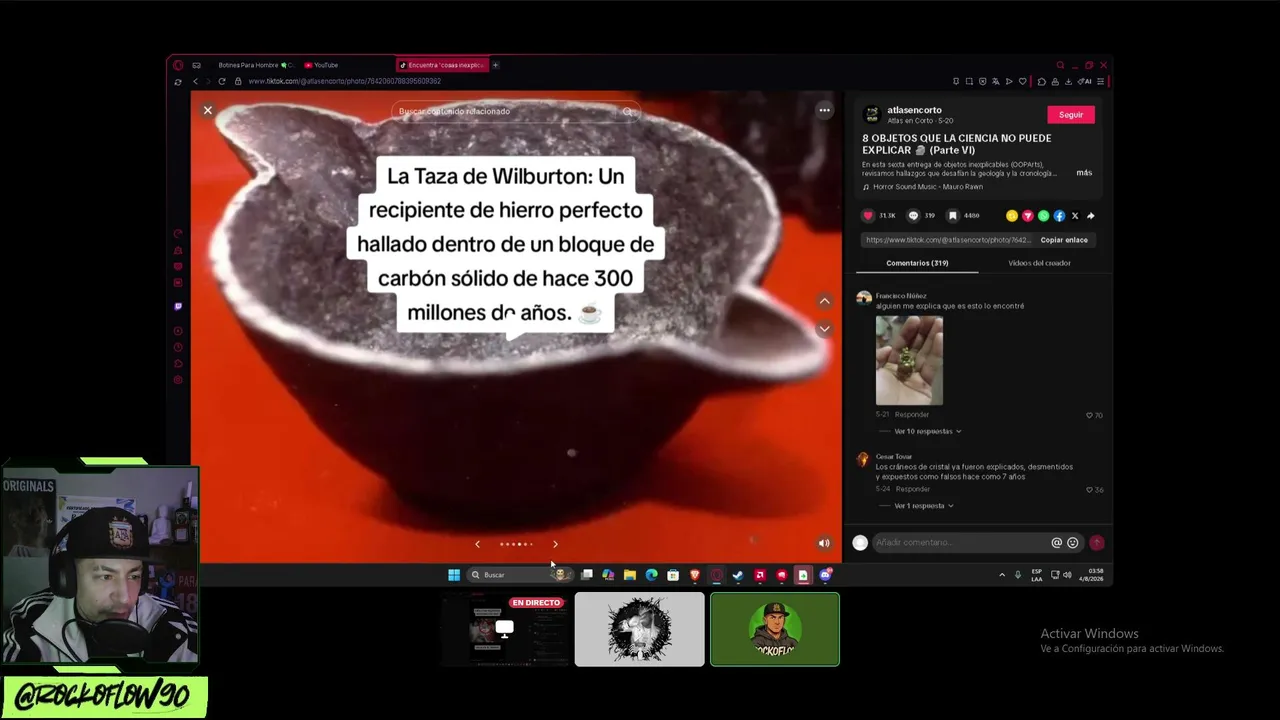The width and height of the screenshot is (1280, 720).
Task: Share post to WhatsApp
Action: tap(1044, 216)
